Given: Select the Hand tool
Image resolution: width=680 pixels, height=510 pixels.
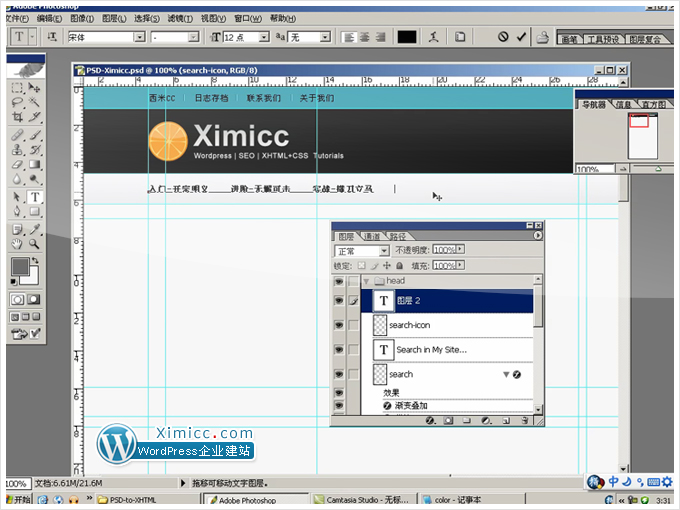Looking at the screenshot, I should tap(17, 244).
